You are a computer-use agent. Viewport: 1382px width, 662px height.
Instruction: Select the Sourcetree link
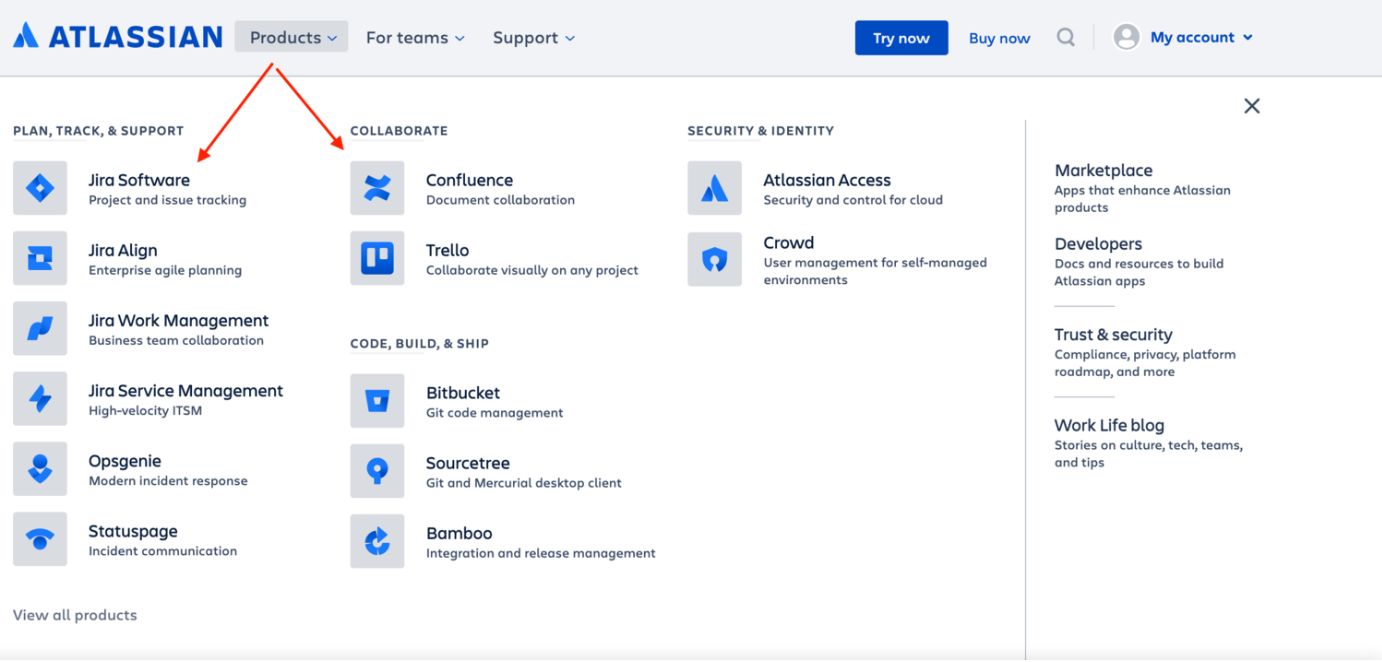468,463
